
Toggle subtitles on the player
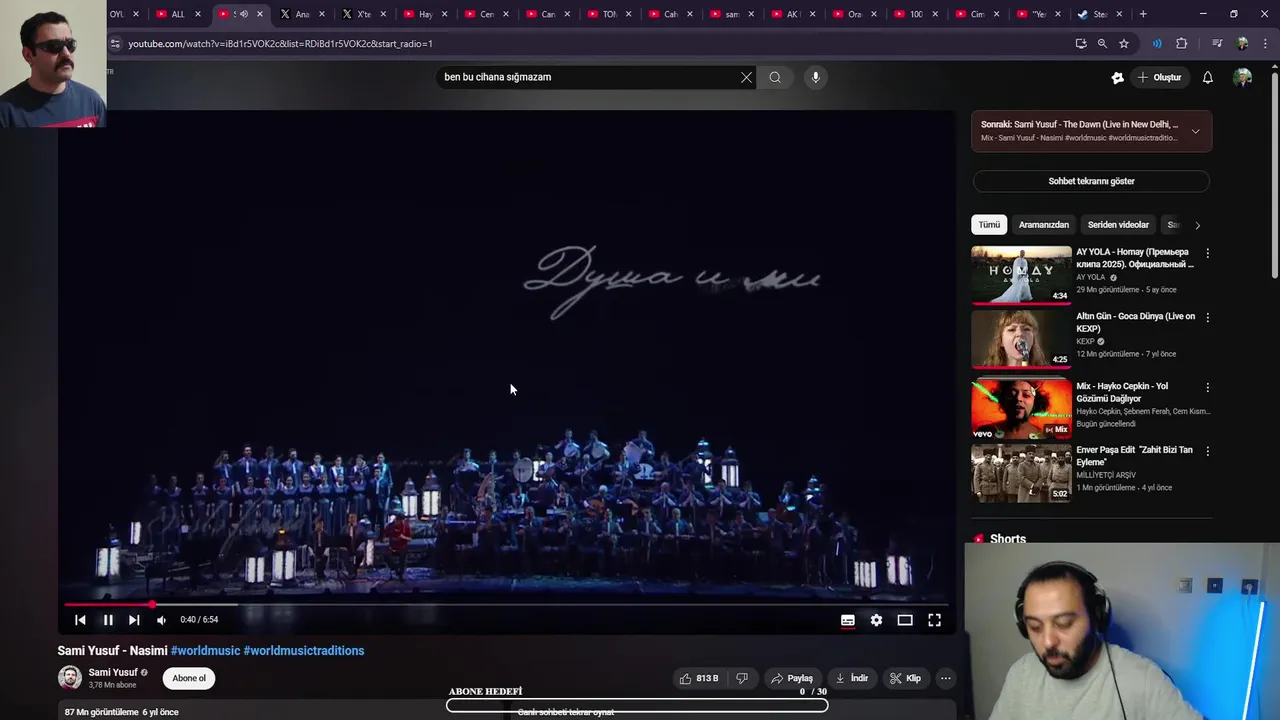(x=848, y=620)
